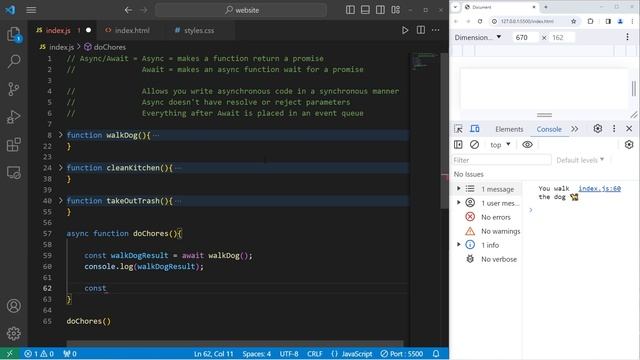Viewport: 640px width, 360px height.
Task: Click the console Filter field
Action: click(501, 160)
